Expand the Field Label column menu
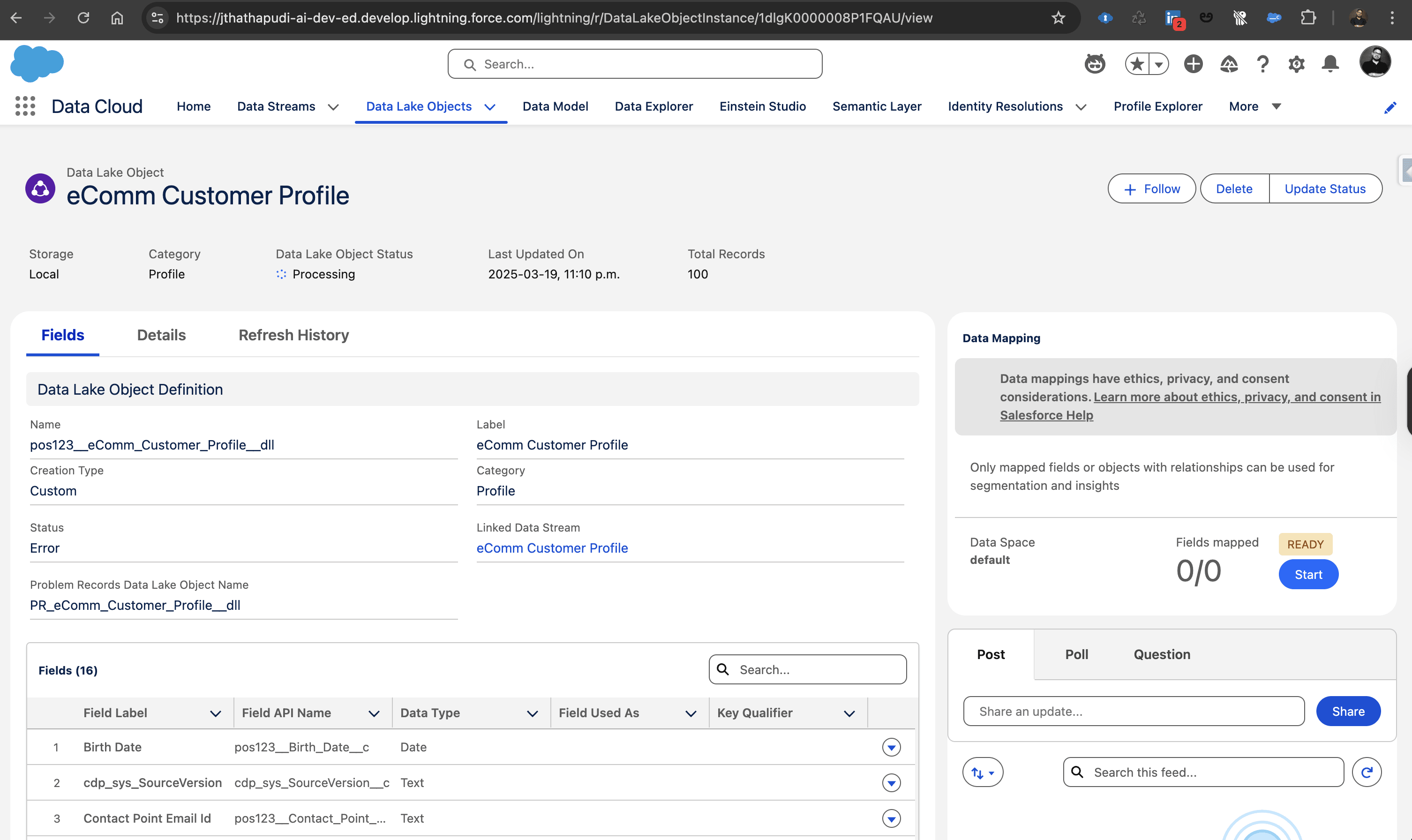The image size is (1412, 840). tap(215, 713)
